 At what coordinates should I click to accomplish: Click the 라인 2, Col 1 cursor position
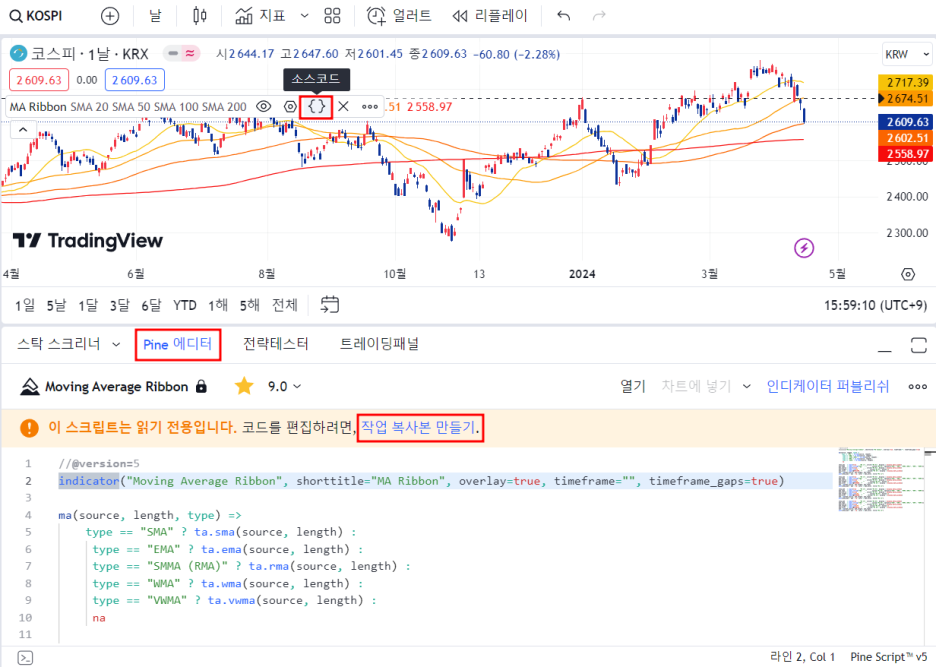coord(802,657)
